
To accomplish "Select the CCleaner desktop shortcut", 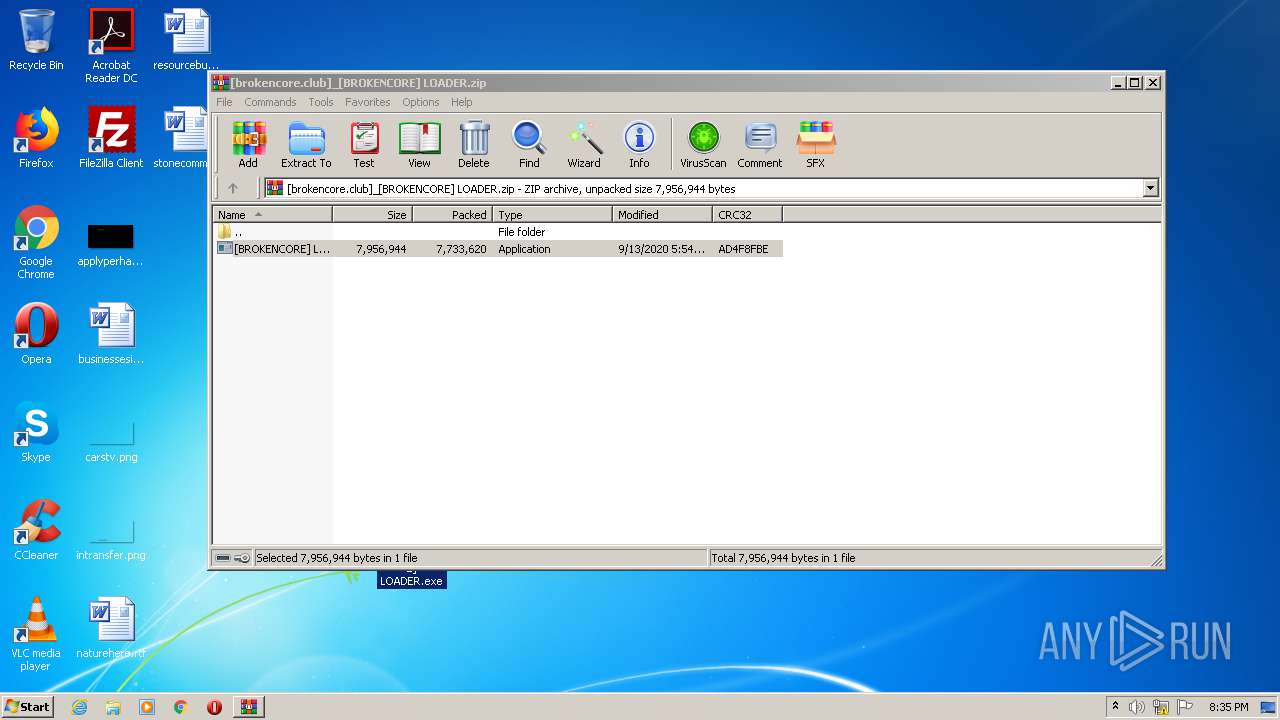I will [36, 530].
